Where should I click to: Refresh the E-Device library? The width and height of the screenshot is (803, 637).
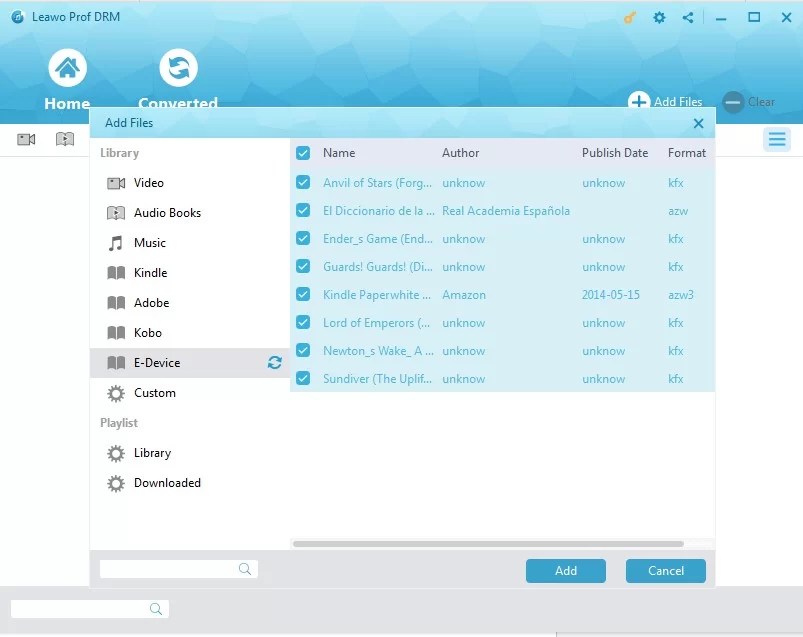[x=274, y=364]
